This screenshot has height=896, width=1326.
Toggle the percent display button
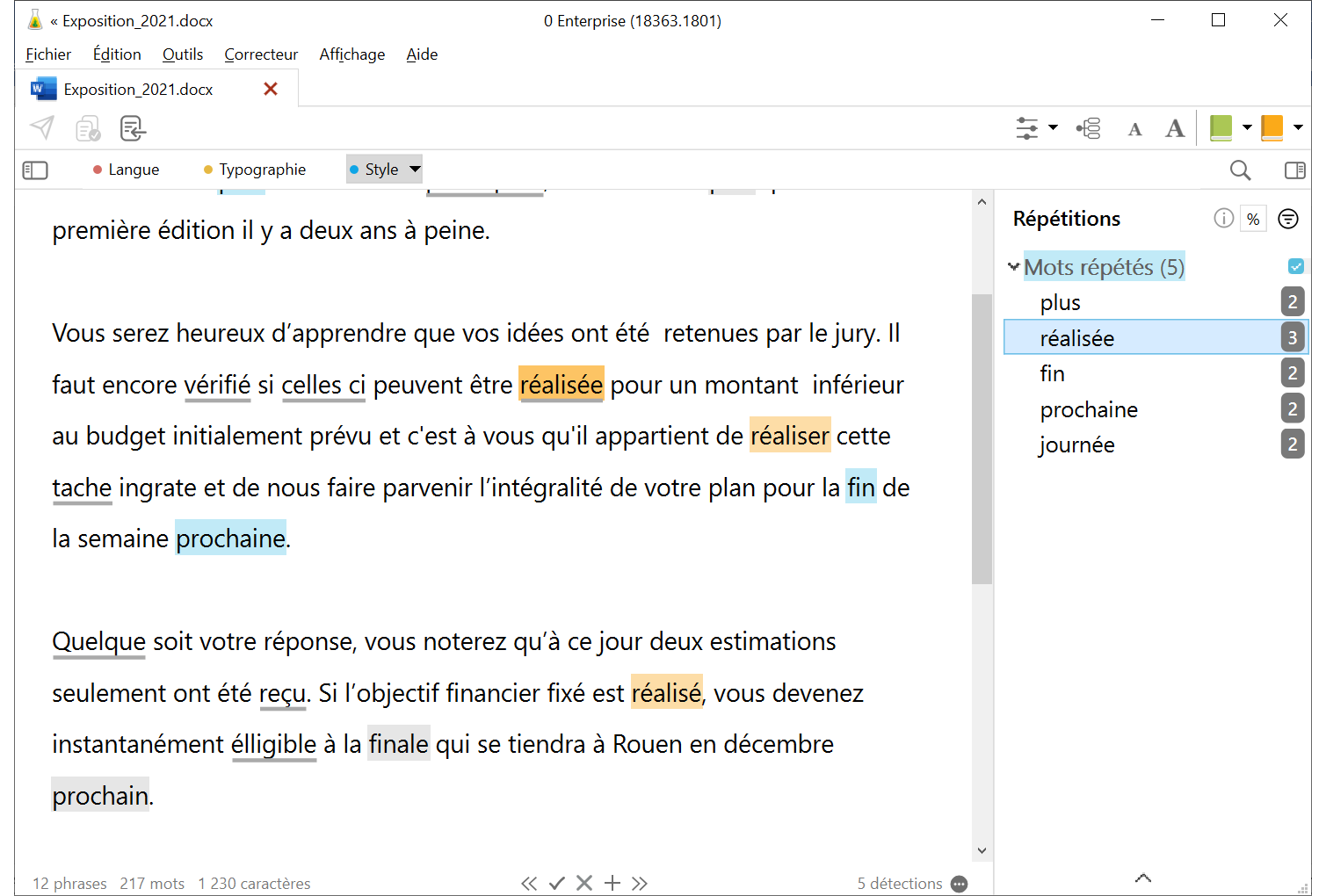(x=1253, y=219)
